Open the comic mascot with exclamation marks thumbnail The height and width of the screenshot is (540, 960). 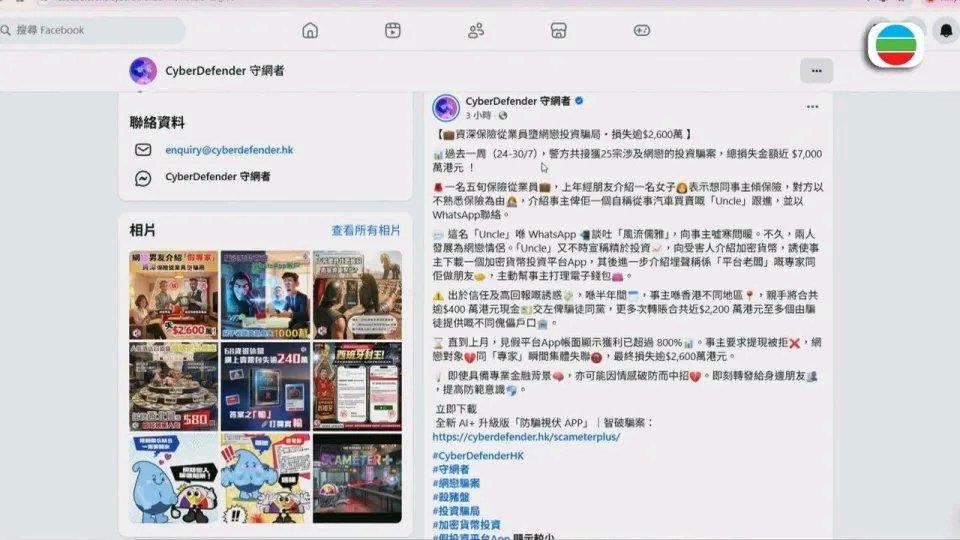265,478
